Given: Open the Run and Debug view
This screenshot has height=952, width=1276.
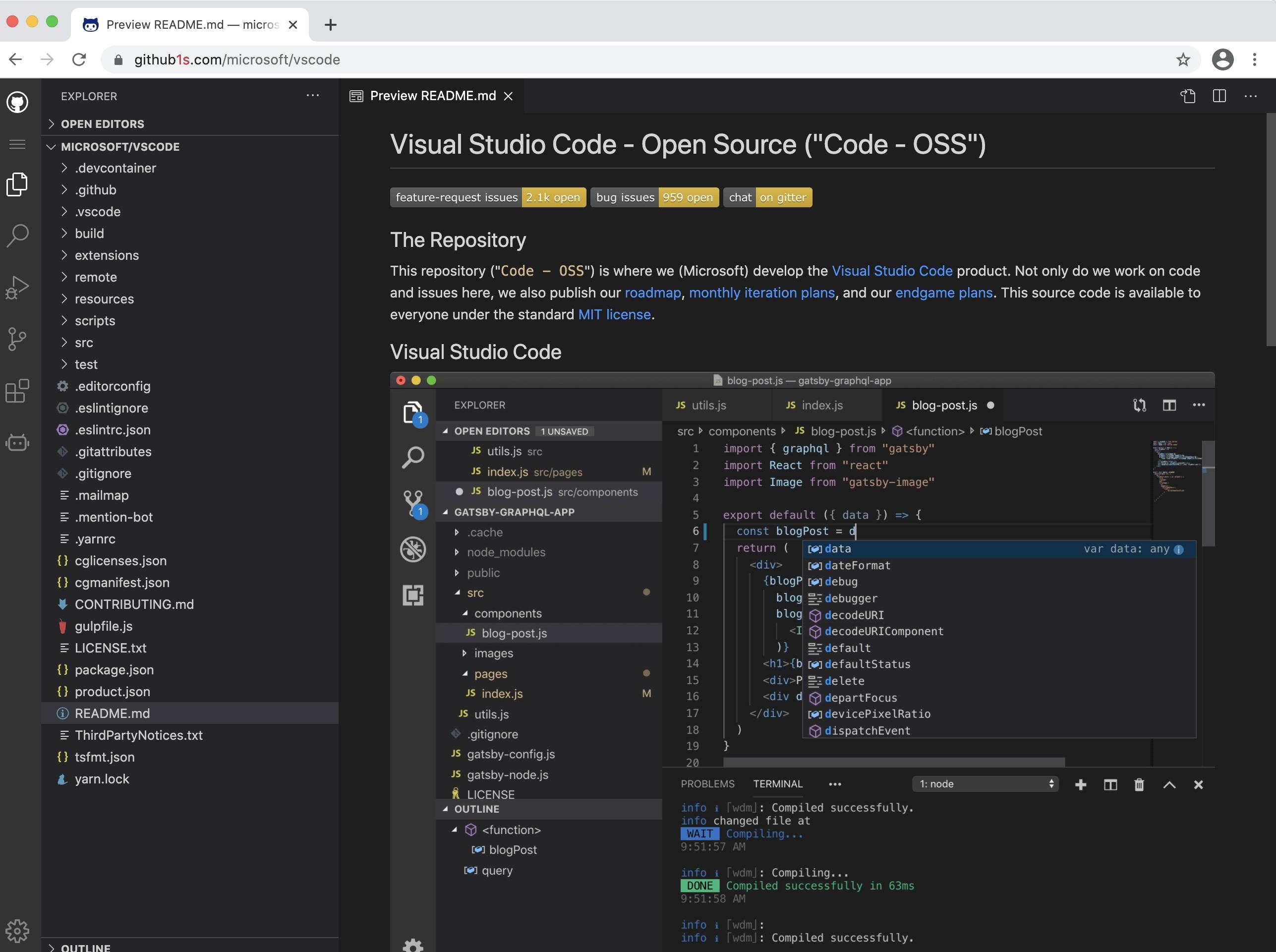Looking at the screenshot, I should click(17, 288).
